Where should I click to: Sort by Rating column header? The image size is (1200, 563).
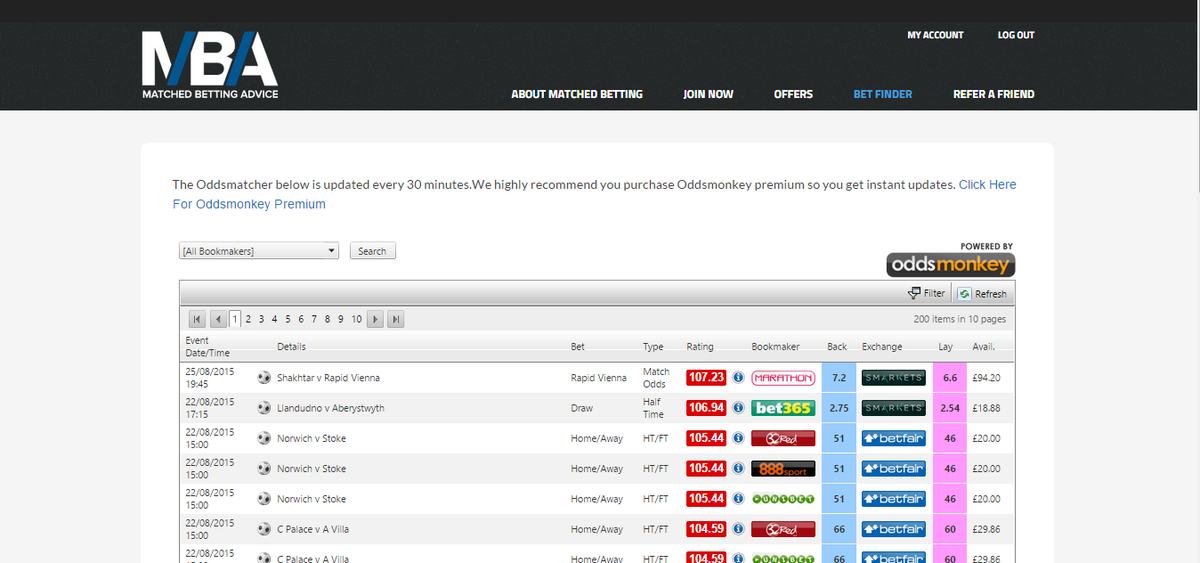tap(700, 347)
